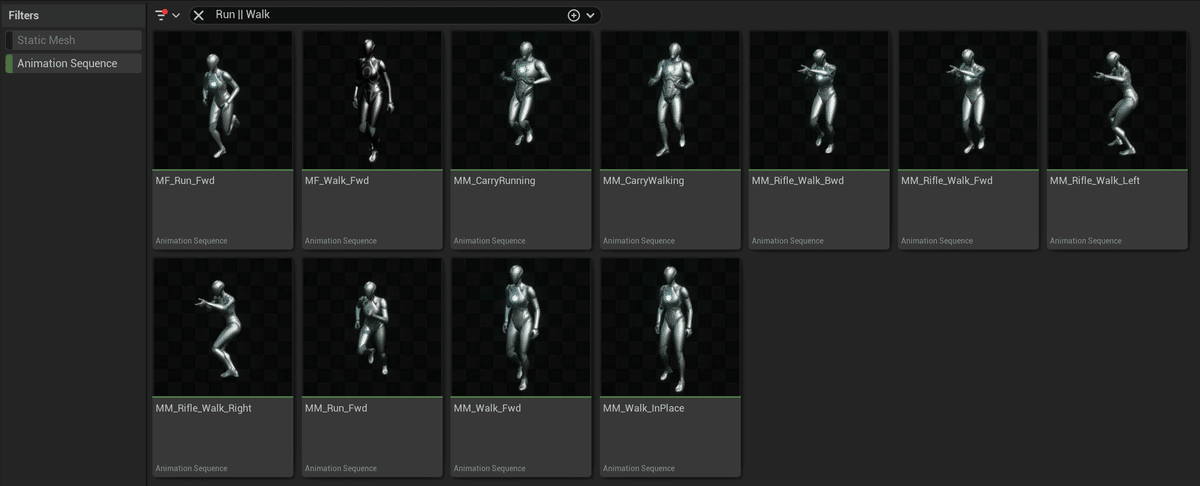The image size is (1200, 486).
Task: Click the MF_Run_Fwd asset name
Action: pos(185,181)
